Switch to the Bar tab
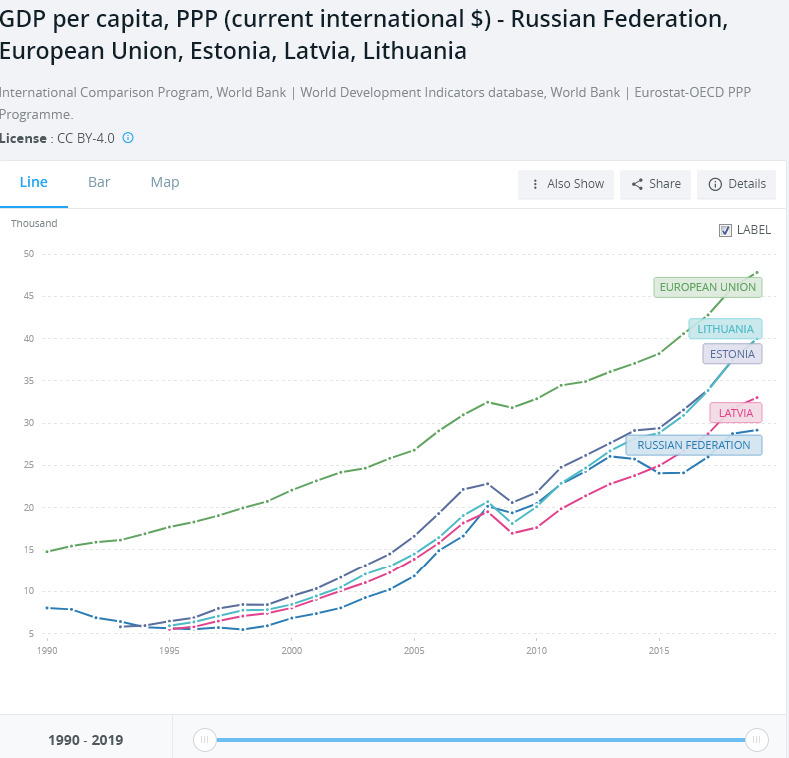Viewport: 789px width, 758px height. (99, 182)
